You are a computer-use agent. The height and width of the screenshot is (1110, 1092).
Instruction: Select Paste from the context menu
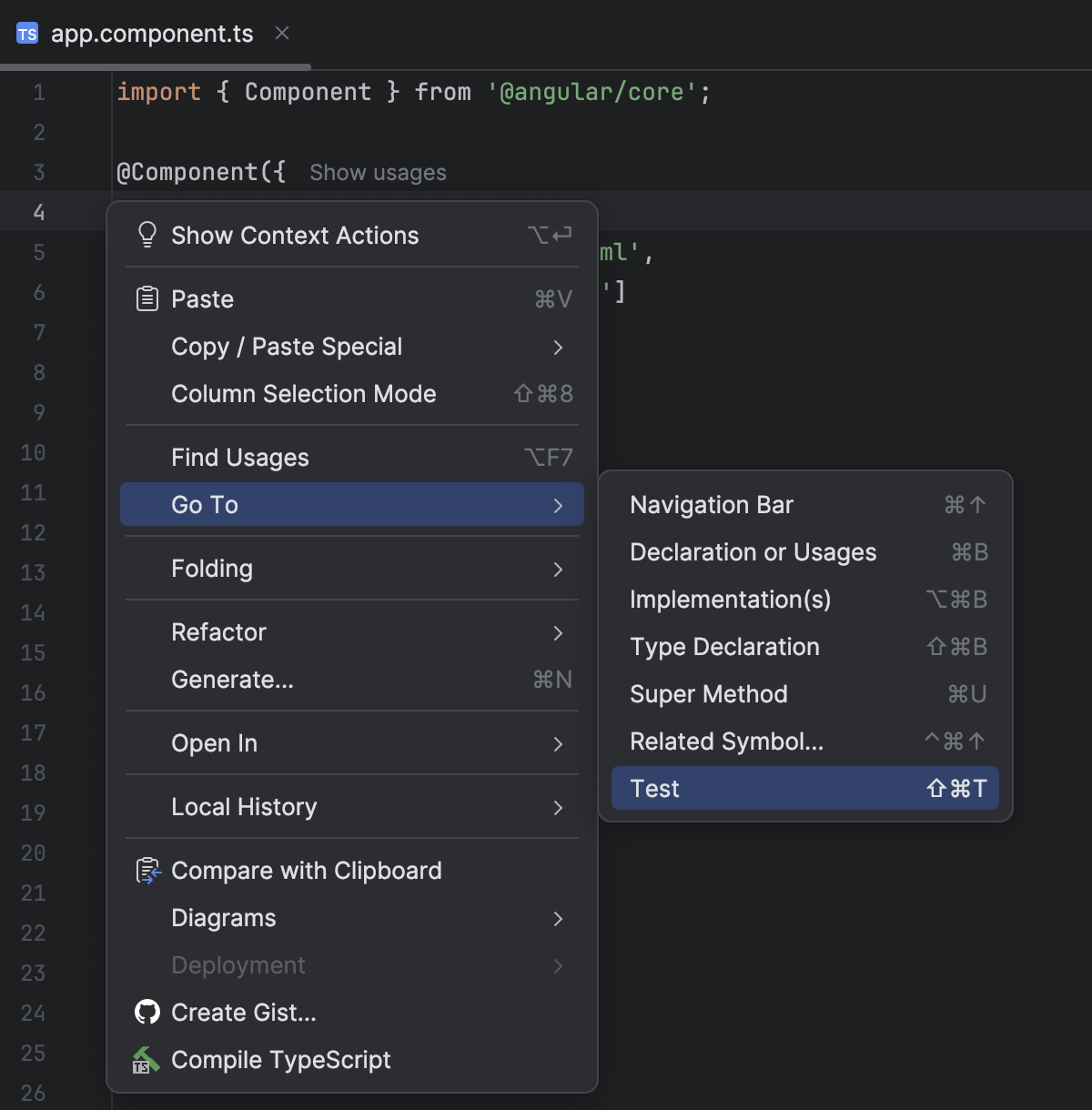pos(352,298)
